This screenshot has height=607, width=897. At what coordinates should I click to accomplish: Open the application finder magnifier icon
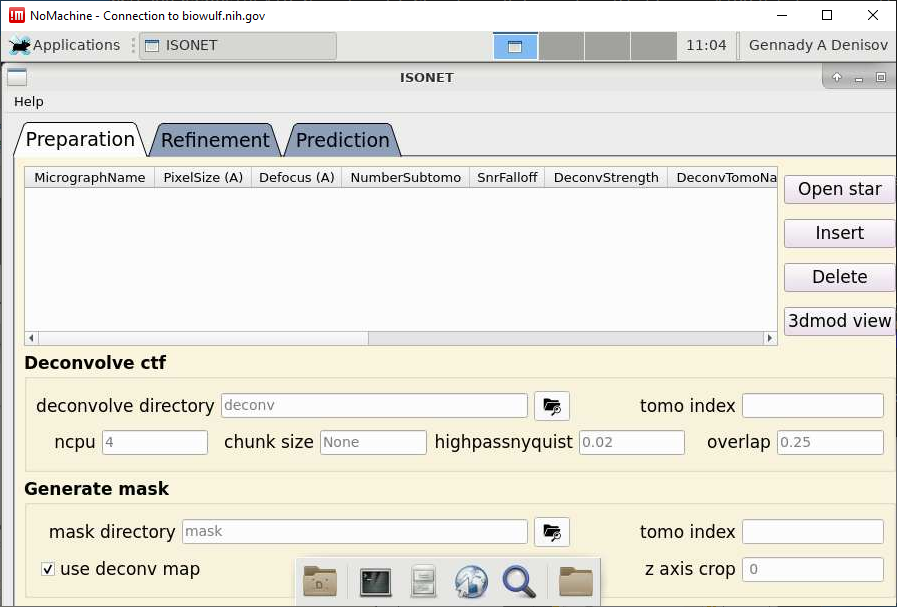click(519, 582)
